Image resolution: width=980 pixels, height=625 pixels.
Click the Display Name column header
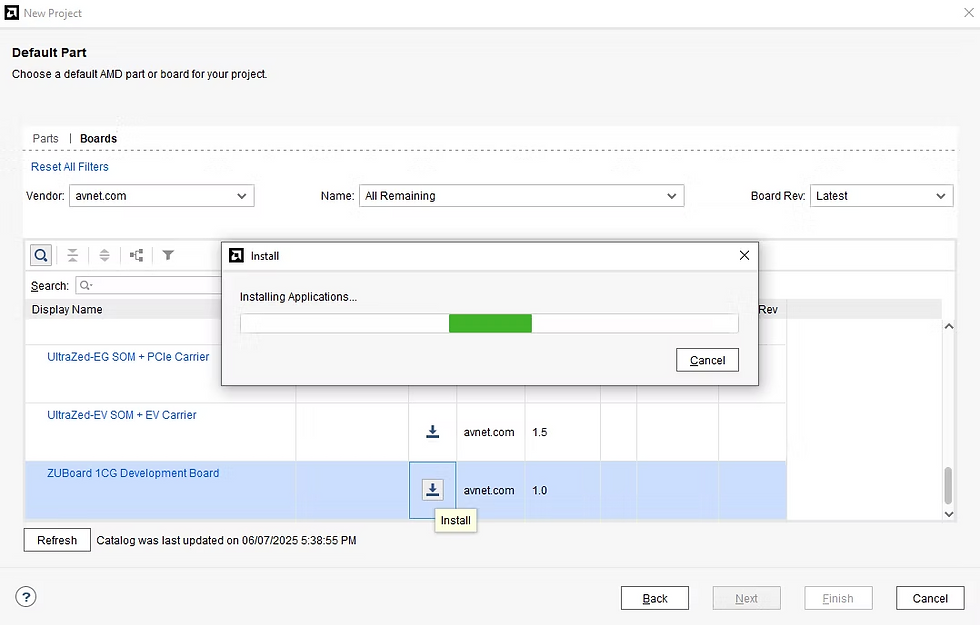coord(67,309)
